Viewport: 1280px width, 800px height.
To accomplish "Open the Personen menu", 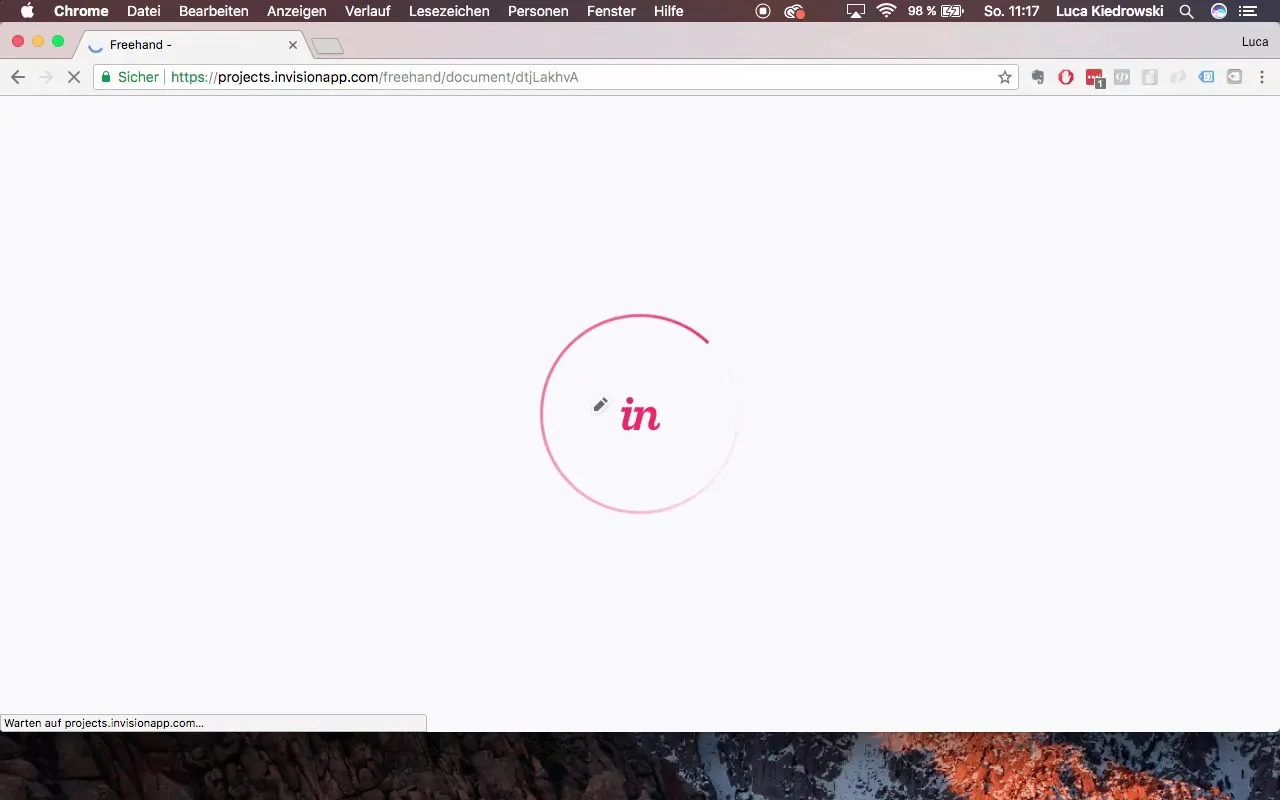I will pyautogui.click(x=538, y=11).
